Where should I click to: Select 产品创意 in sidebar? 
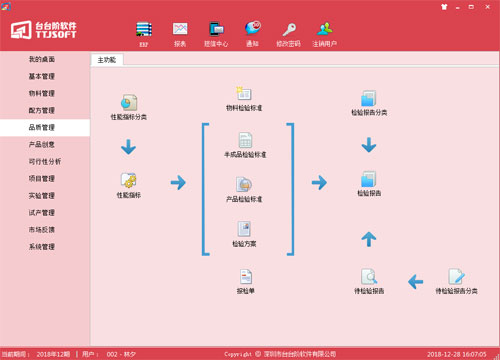point(42,144)
